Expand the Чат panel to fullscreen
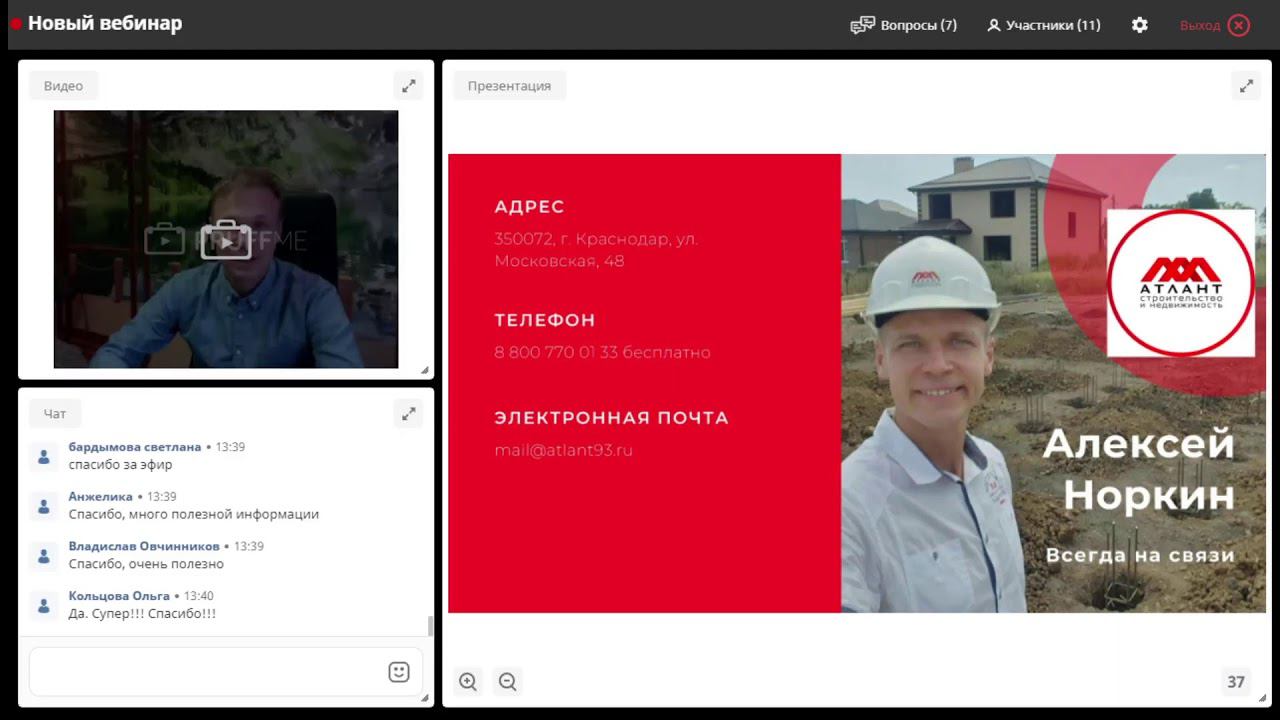This screenshot has height=720, width=1280. coord(409,413)
